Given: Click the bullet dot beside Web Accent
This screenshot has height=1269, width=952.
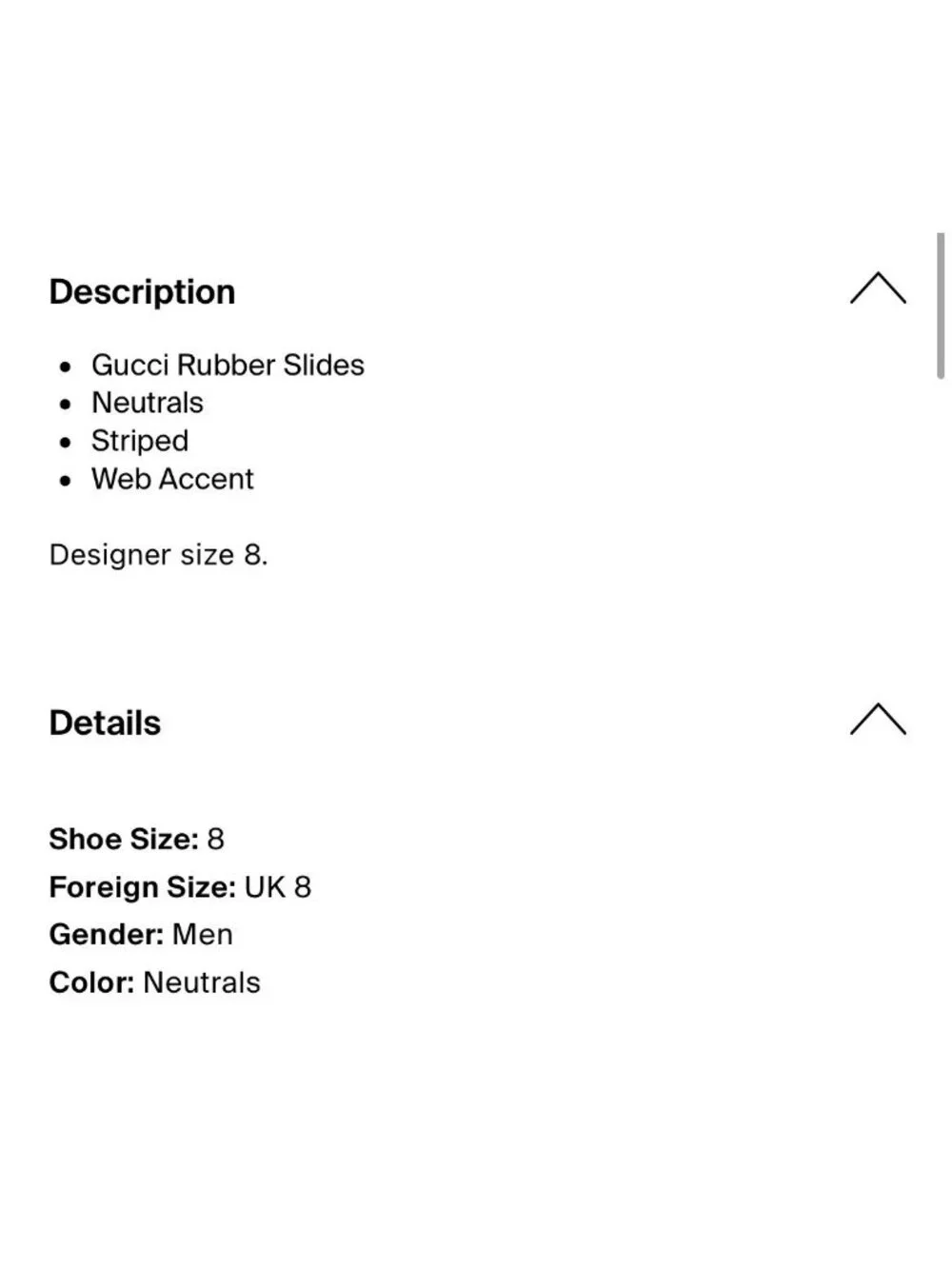Looking at the screenshot, I should click(x=65, y=481).
